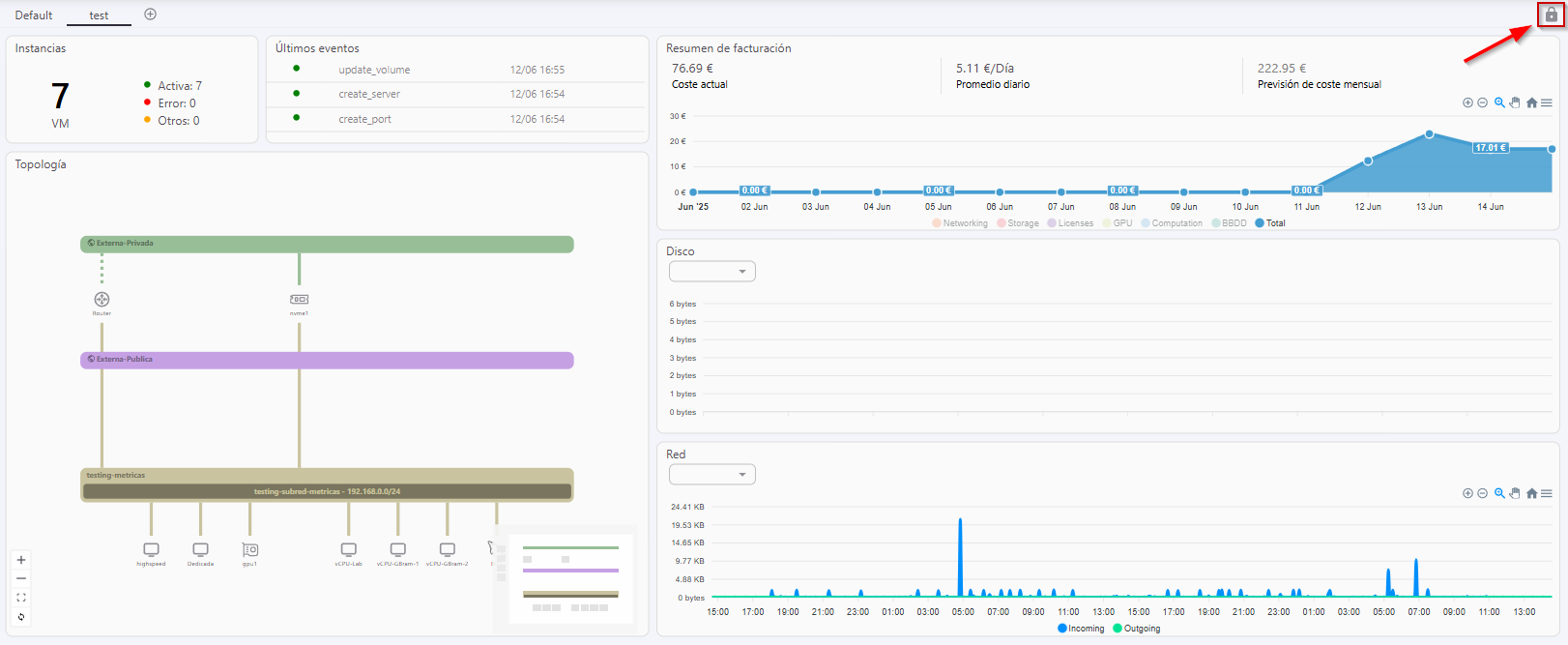The height and width of the screenshot is (645, 1568).
Task: Open the Red instance dropdown
Action: pyautogui.click(x=711, y=475)
